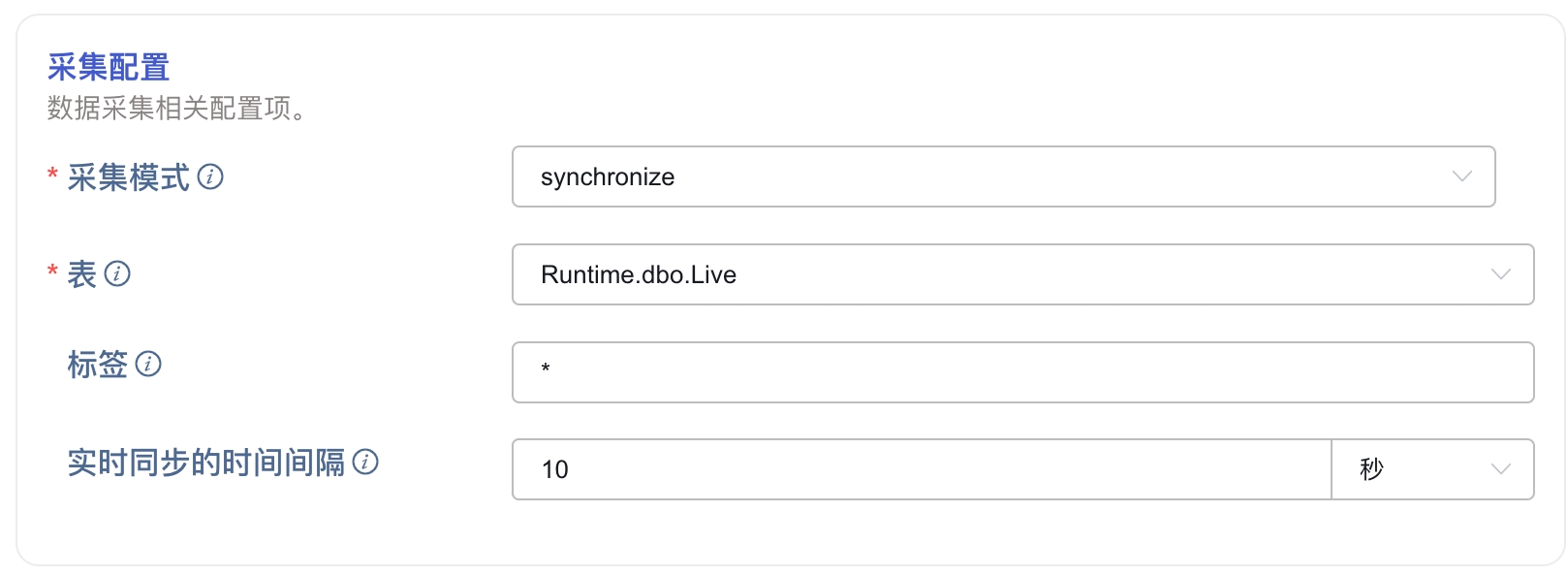The height and width of the screenshot is (576, 1568).
Task: Click the 实时同步的时间间隔 field label
Action: [x=205, y=463]
